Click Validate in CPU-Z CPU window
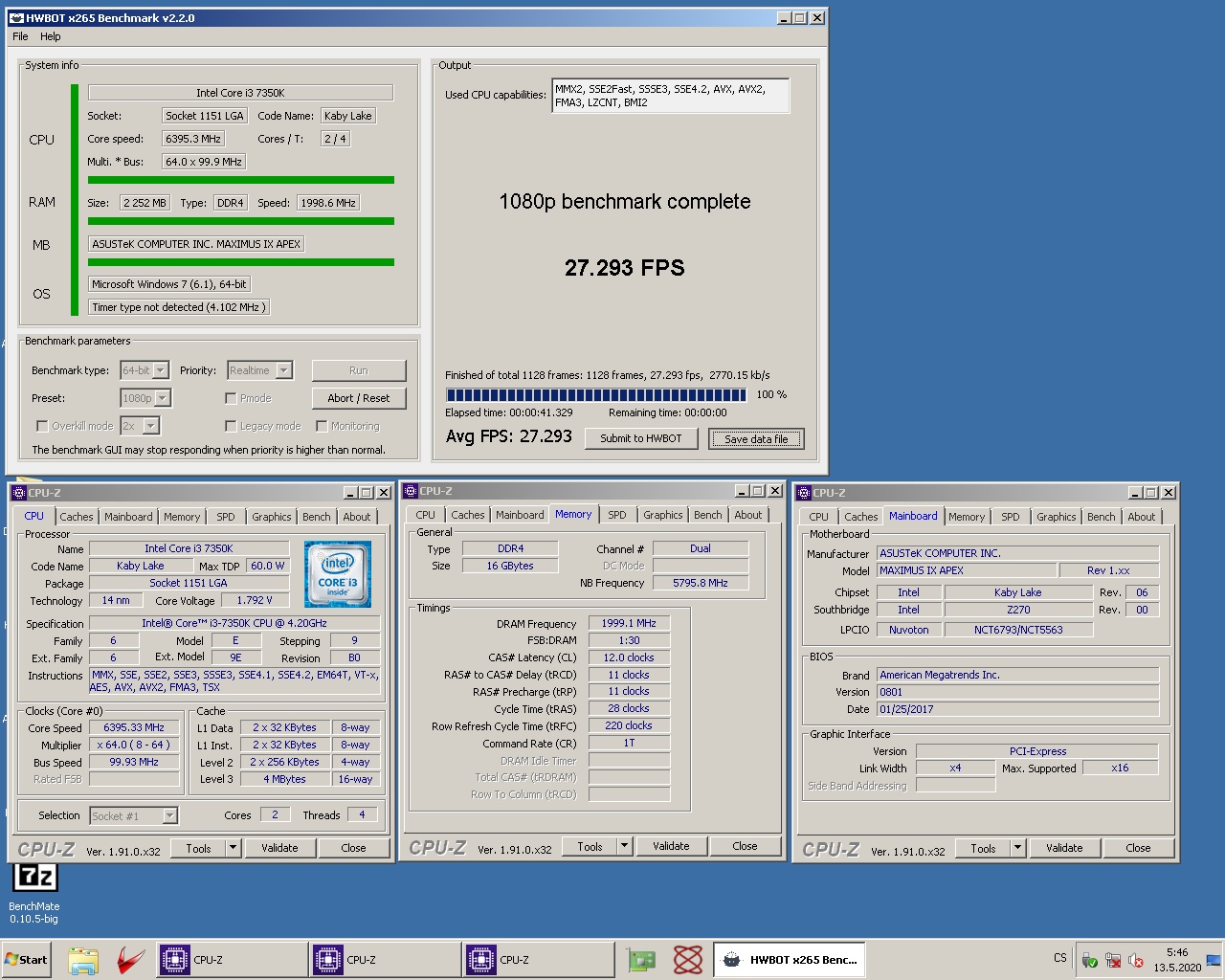 (279, 848)
